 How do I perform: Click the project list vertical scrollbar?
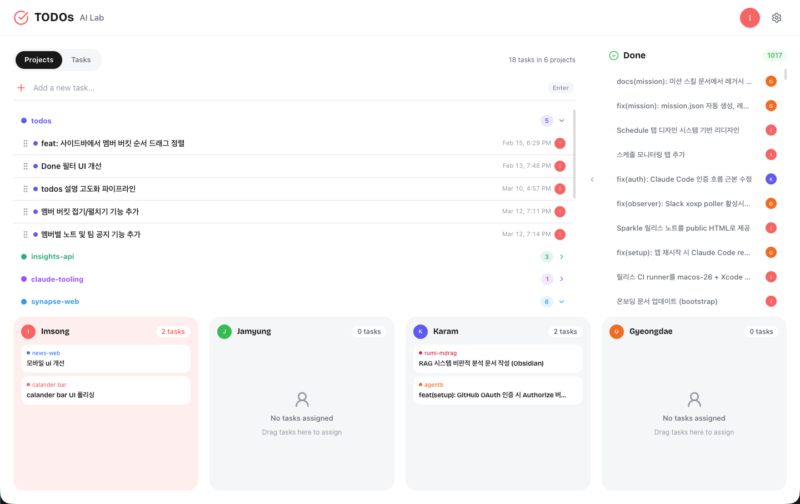(574, 155)
